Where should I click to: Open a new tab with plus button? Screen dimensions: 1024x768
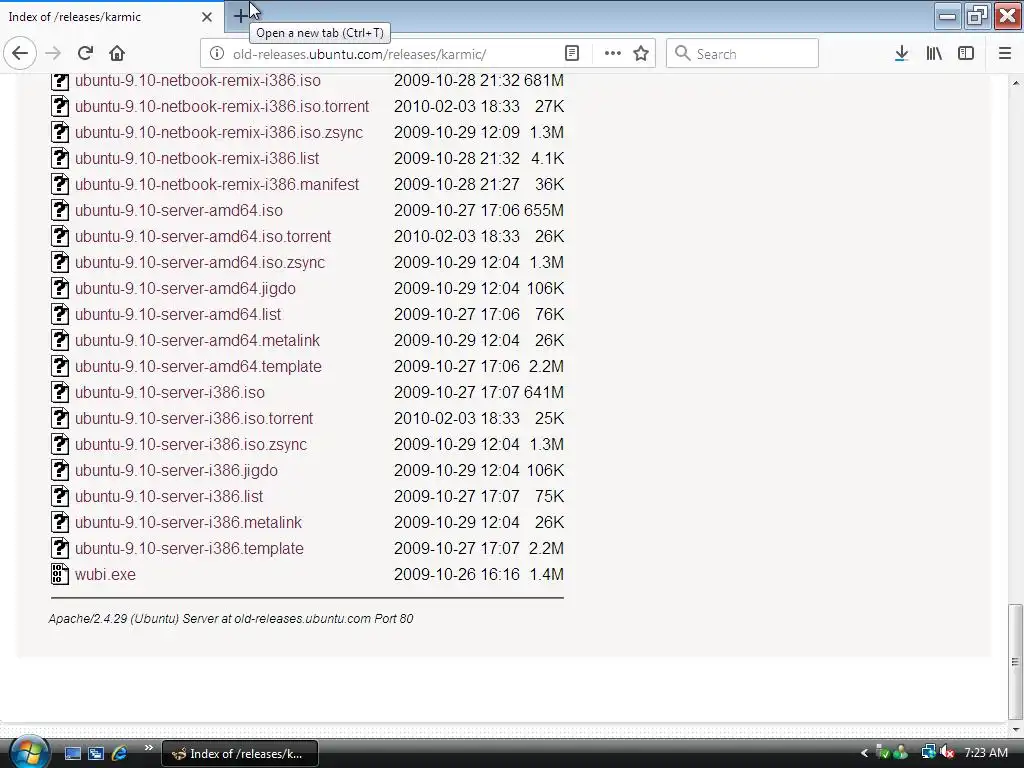(x=240, y=16)
